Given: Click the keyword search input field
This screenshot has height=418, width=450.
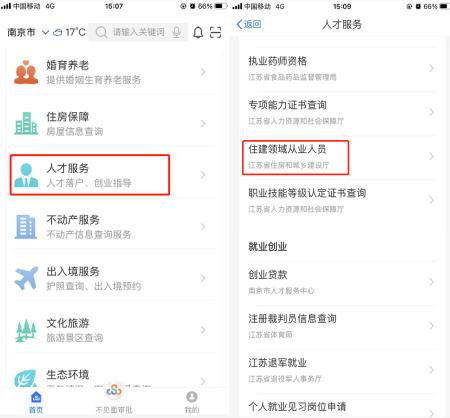Looking at the screenshot, I should point(138,32).
